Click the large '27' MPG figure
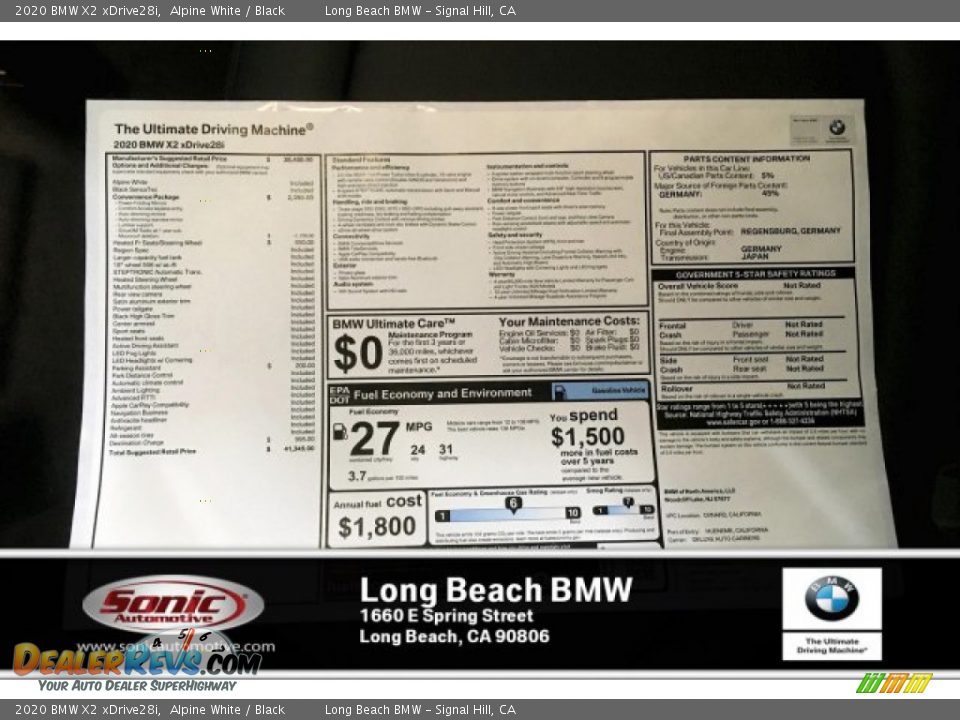This screenshot has height=720, width=960. coord(375,438)
